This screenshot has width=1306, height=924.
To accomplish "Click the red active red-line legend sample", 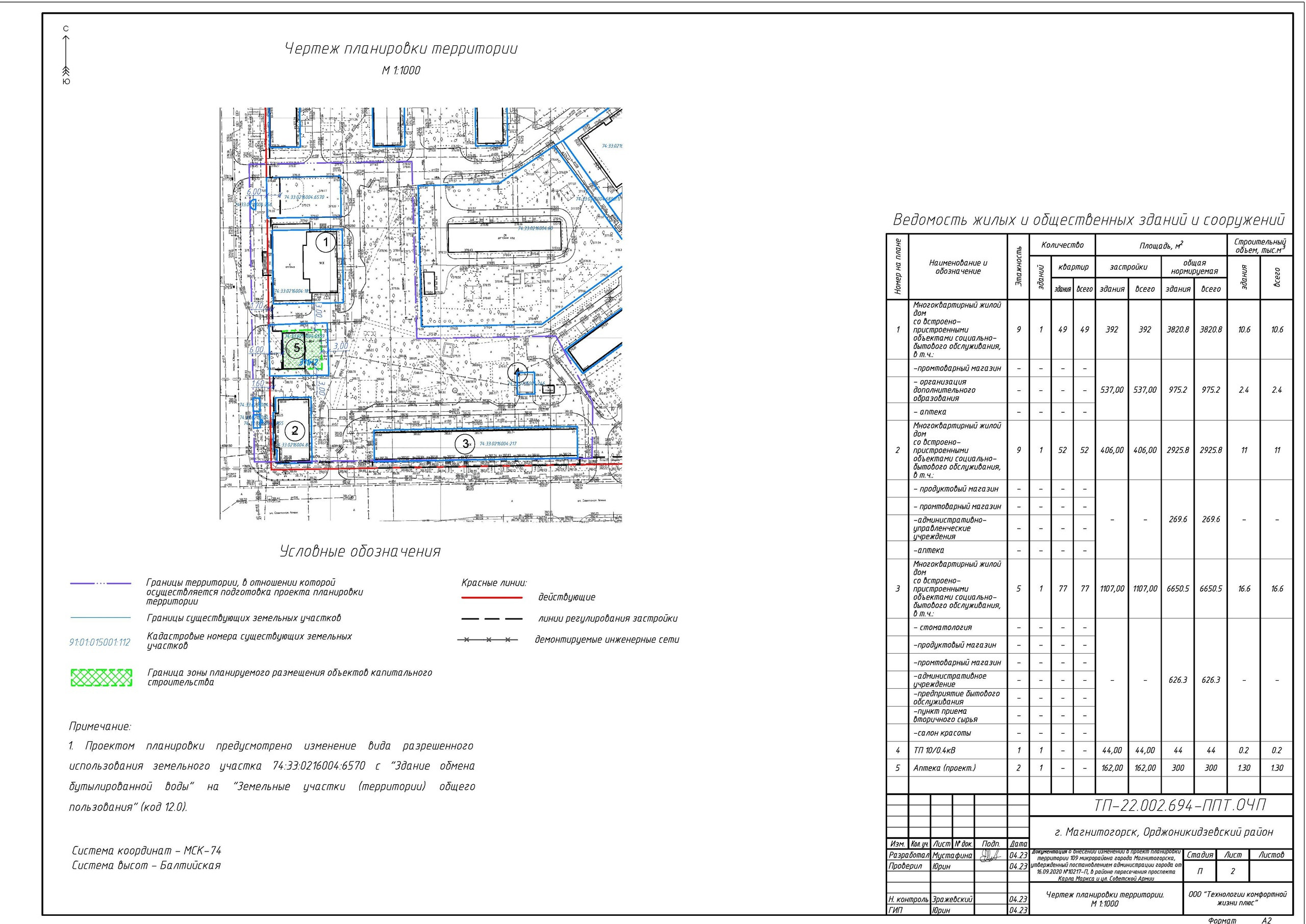I will coord(491,597).
